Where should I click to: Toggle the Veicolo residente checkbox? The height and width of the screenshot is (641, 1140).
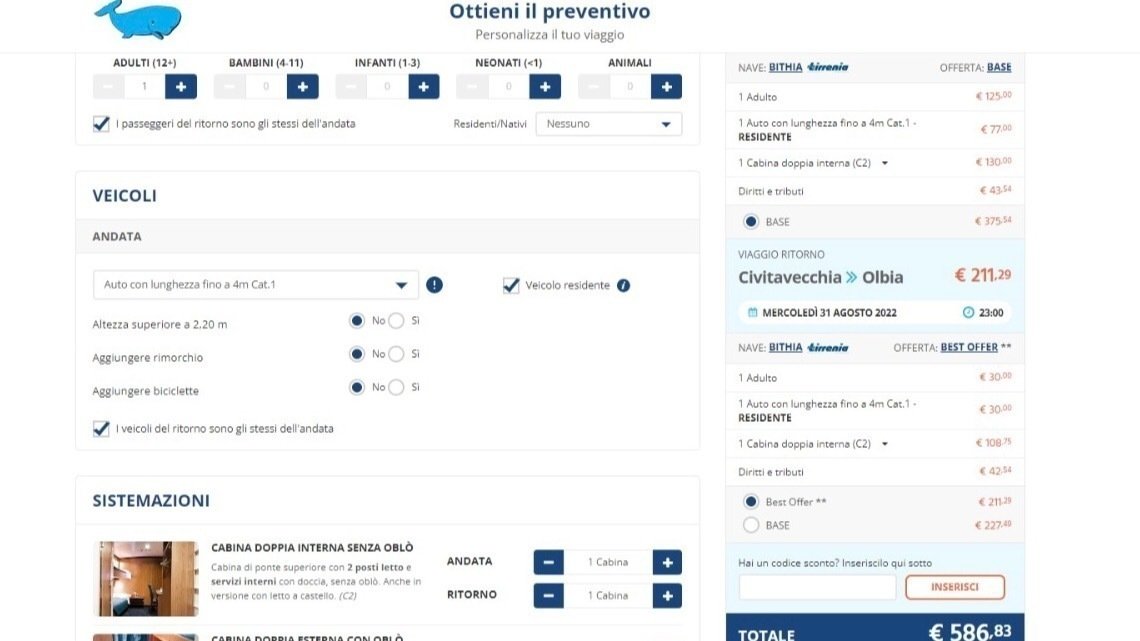pyautogui.click(x=514, y=284)
